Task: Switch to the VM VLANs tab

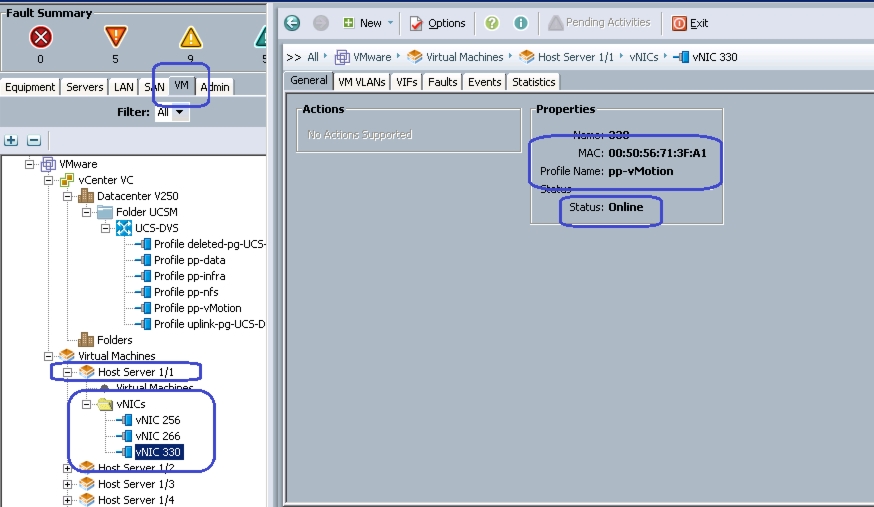Action: [362, 82]
